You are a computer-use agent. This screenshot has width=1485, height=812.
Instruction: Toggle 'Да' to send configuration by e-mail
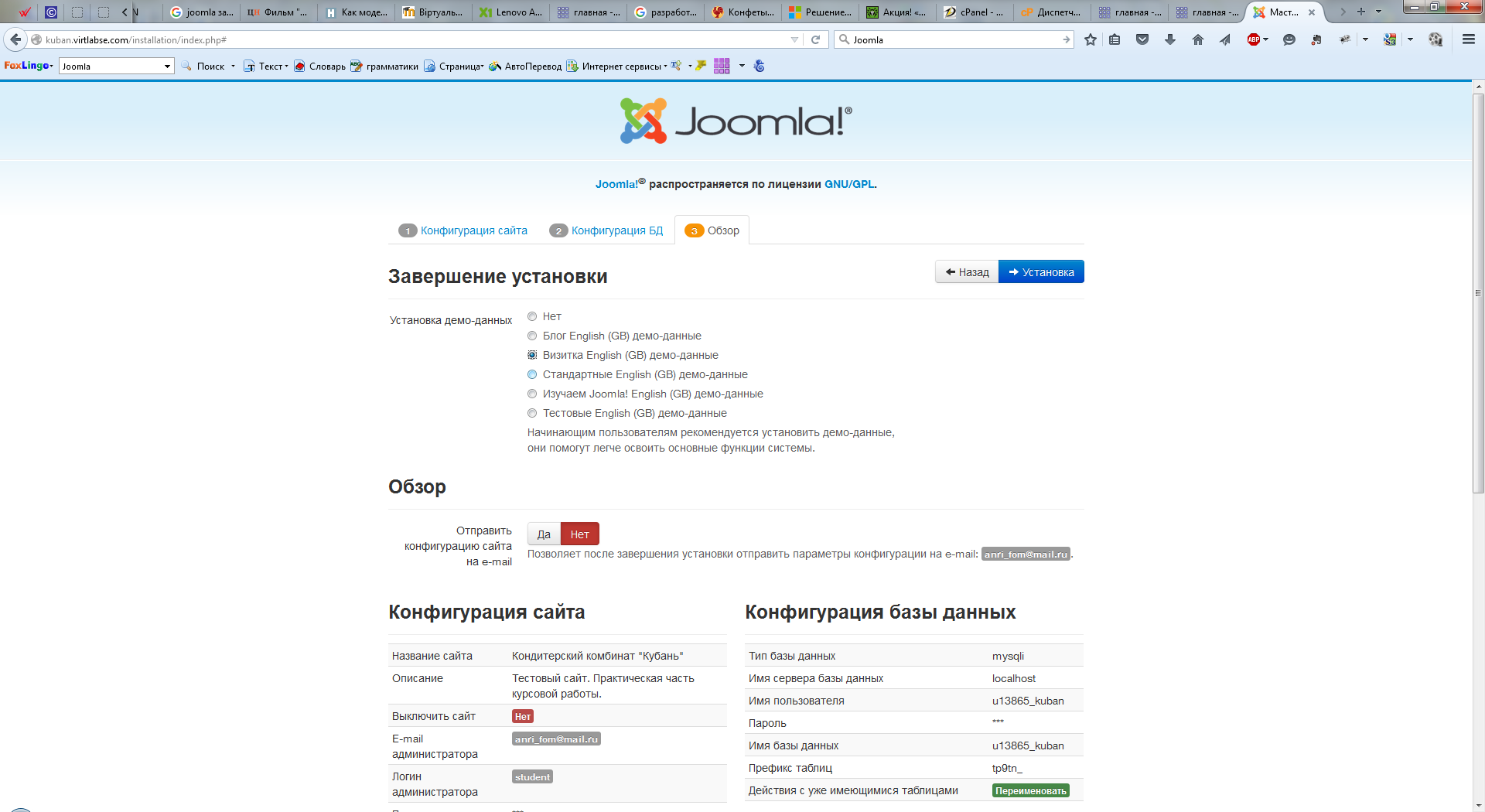pos(544,534)
